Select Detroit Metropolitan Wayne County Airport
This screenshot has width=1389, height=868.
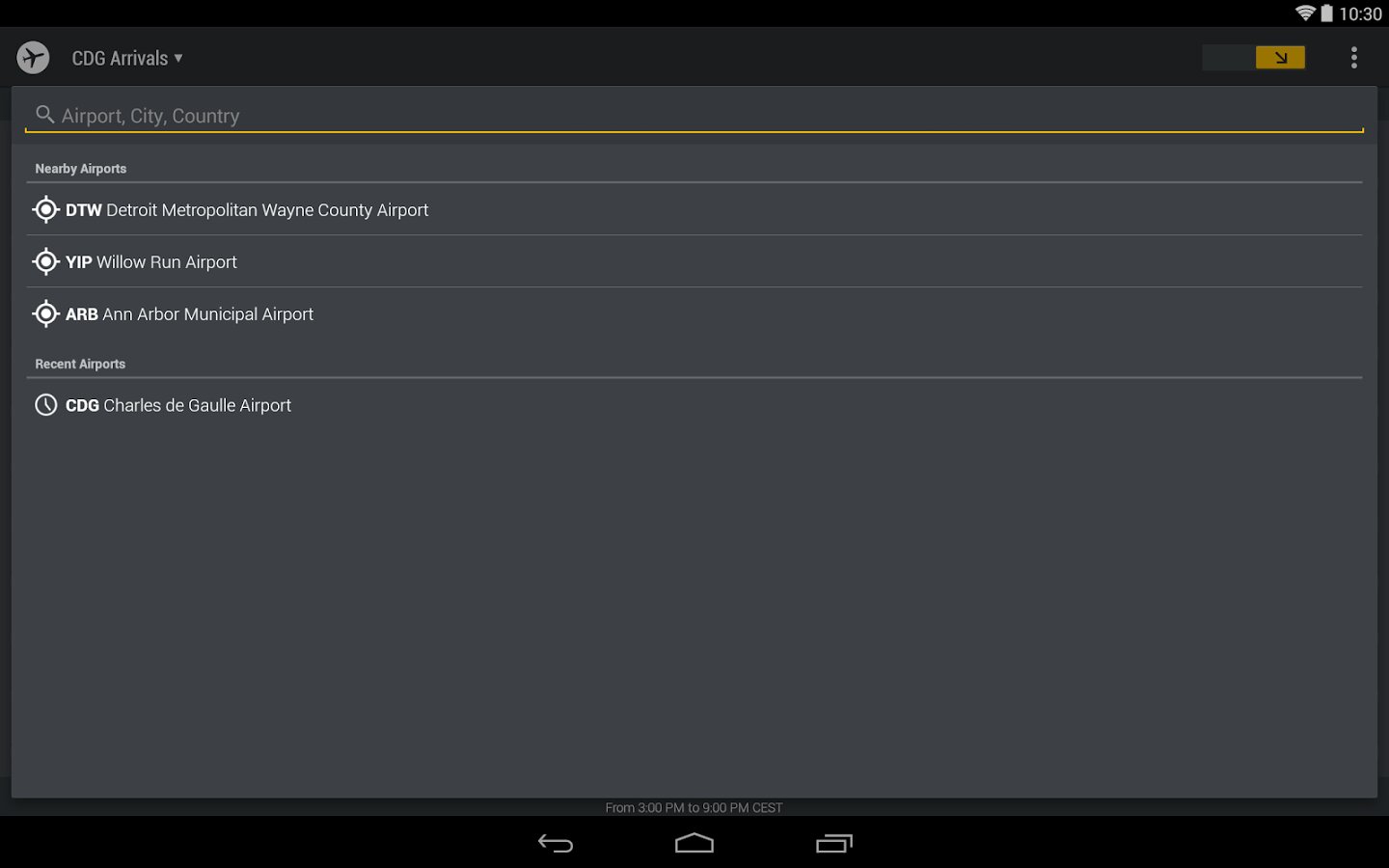point(694,209)
